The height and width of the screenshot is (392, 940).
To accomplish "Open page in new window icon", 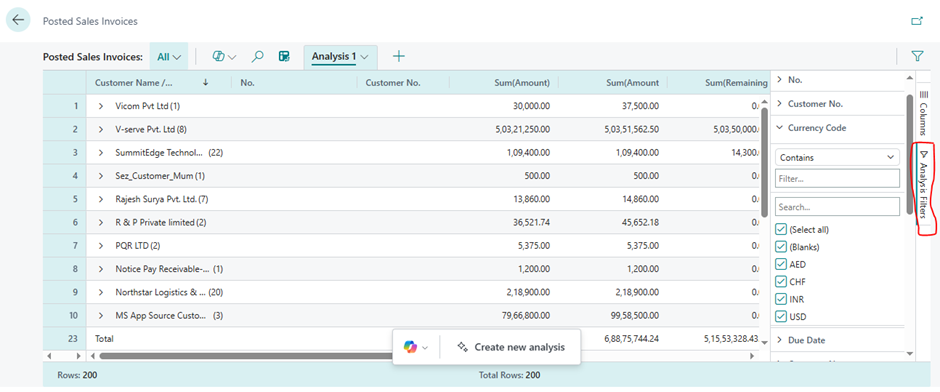I will point(917,21).
